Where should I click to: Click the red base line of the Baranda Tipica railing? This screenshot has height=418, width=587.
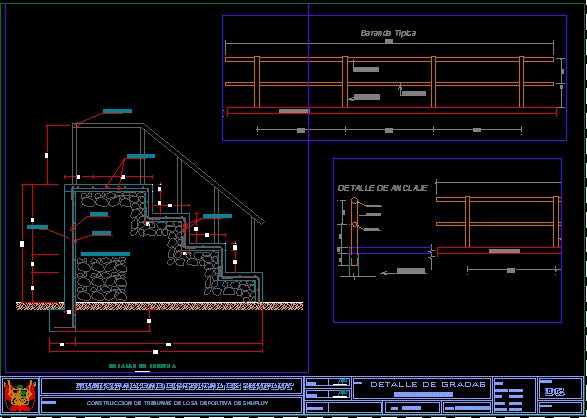click(392, 111)
